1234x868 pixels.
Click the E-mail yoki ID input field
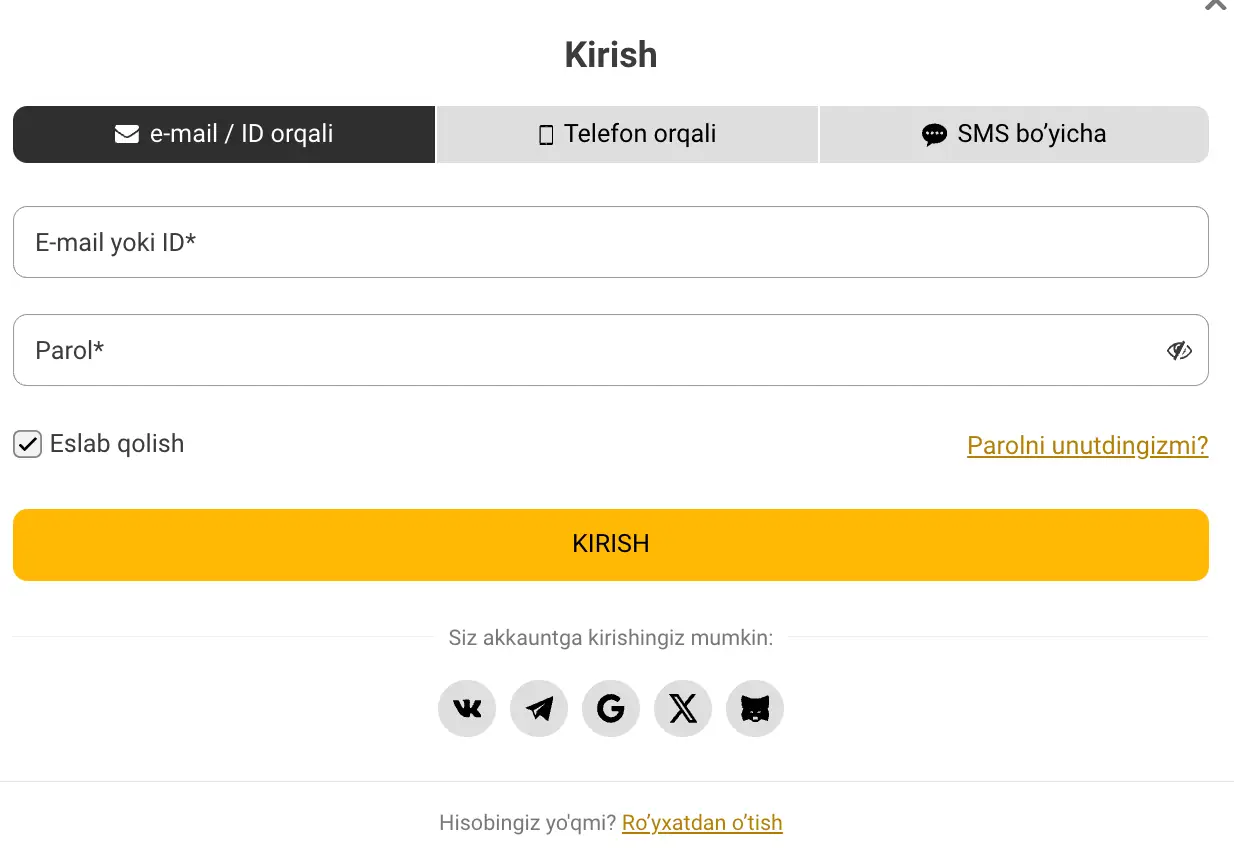[x=610, y=242]
